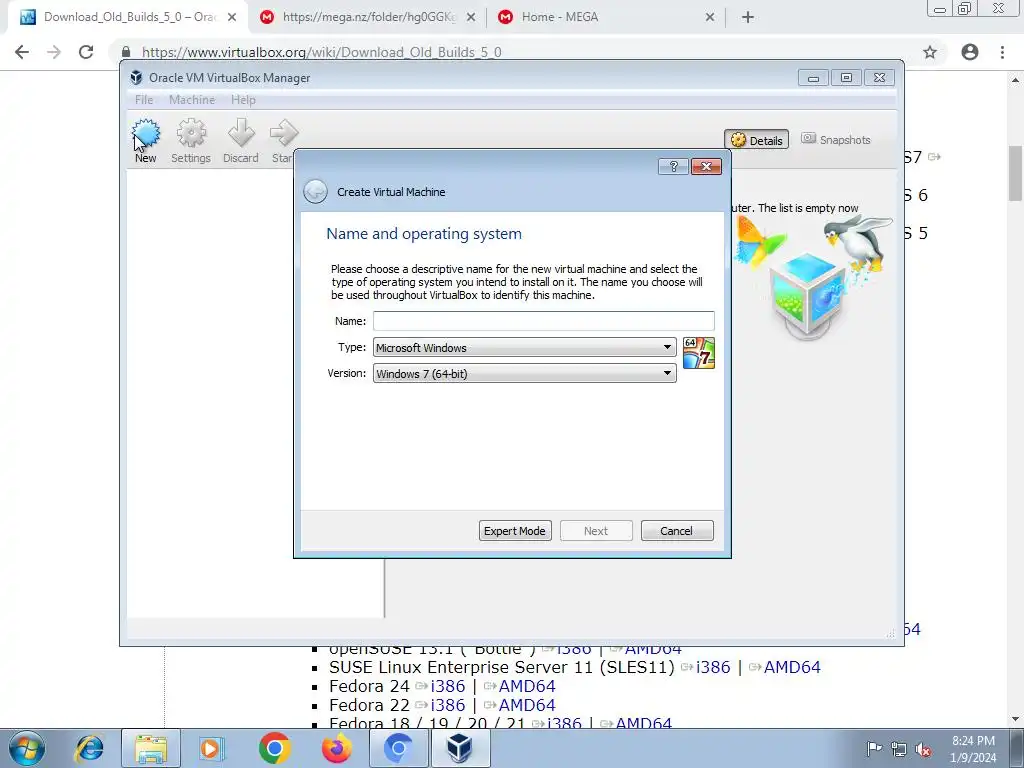Click the page scrollbar up arrow
The width and height of the screenshot is (1024, 768).
click(1015, 80)
